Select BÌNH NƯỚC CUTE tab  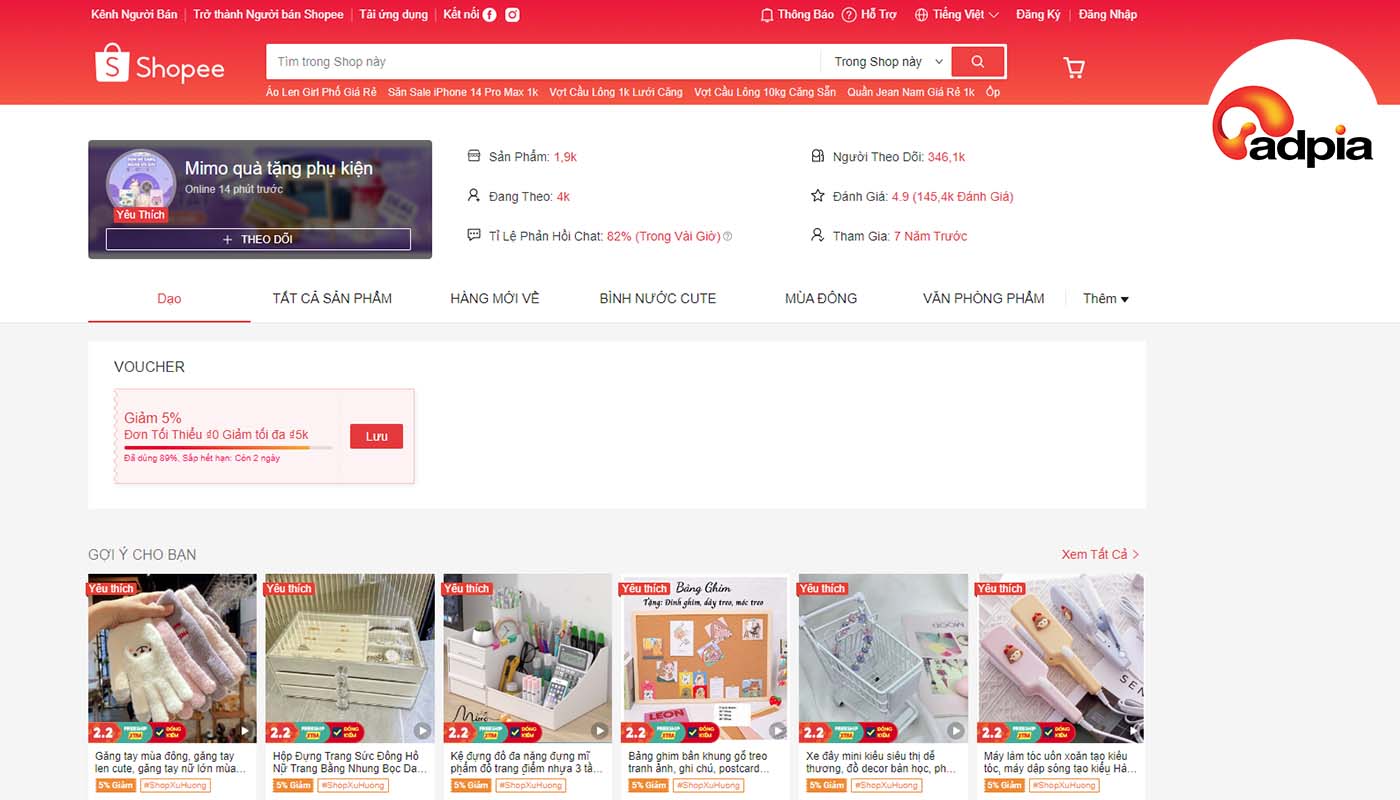[x=658, y=298]
